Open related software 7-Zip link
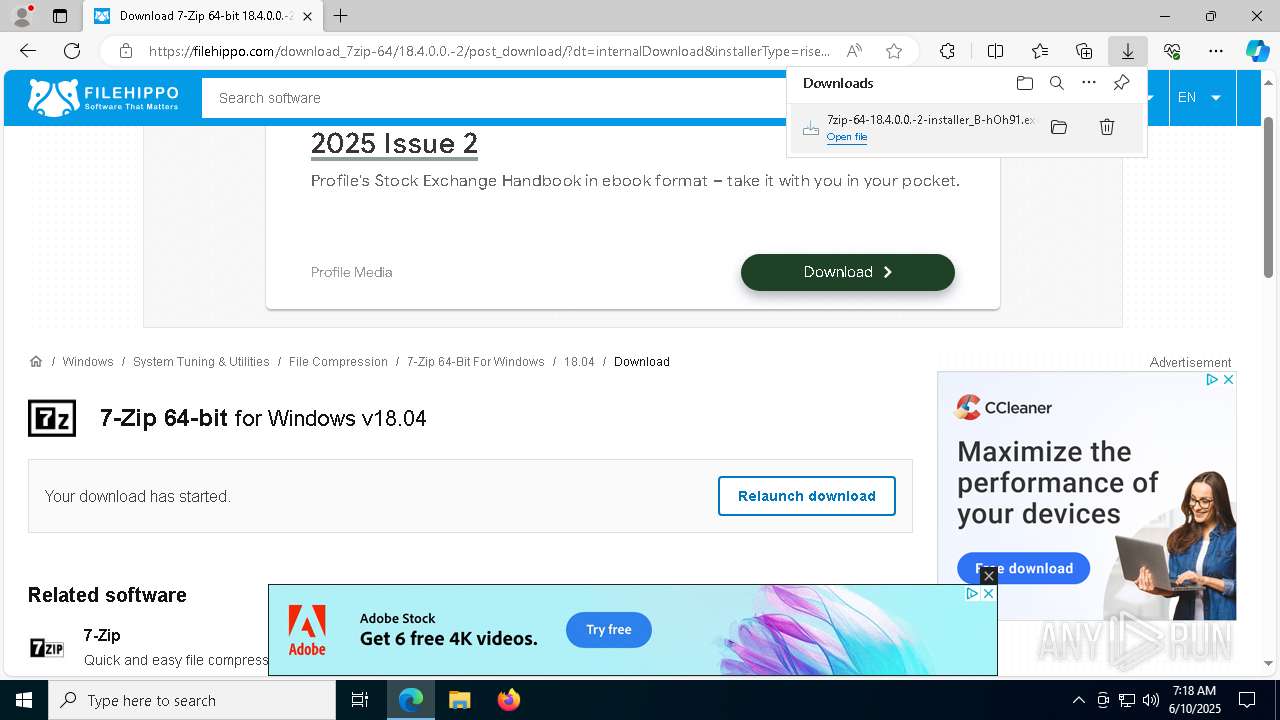 click(x=102, y=635)
